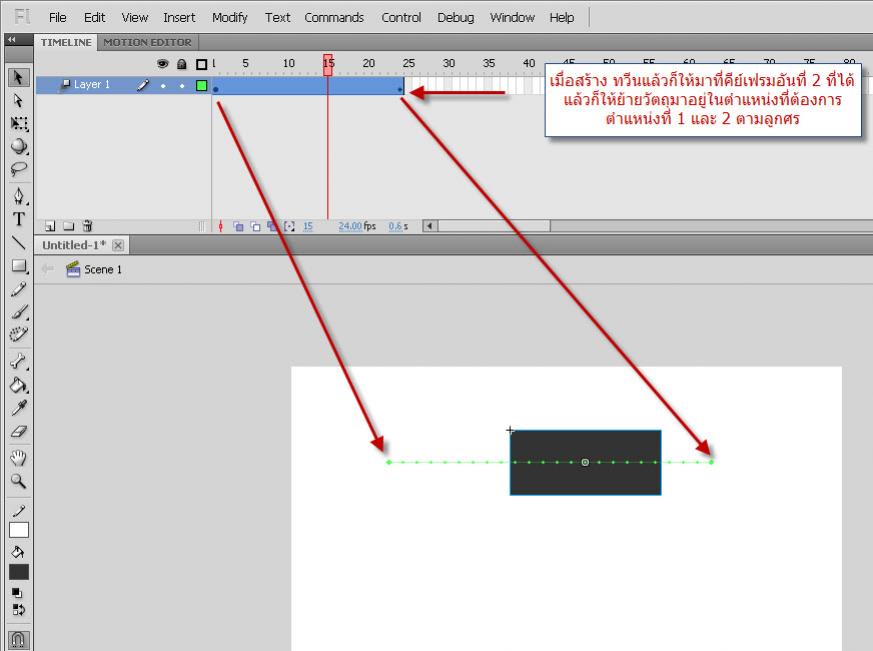Open the Commands menu
Image resolution: width=873 pixels, height=651 pixels.
[x=333, y=17]
